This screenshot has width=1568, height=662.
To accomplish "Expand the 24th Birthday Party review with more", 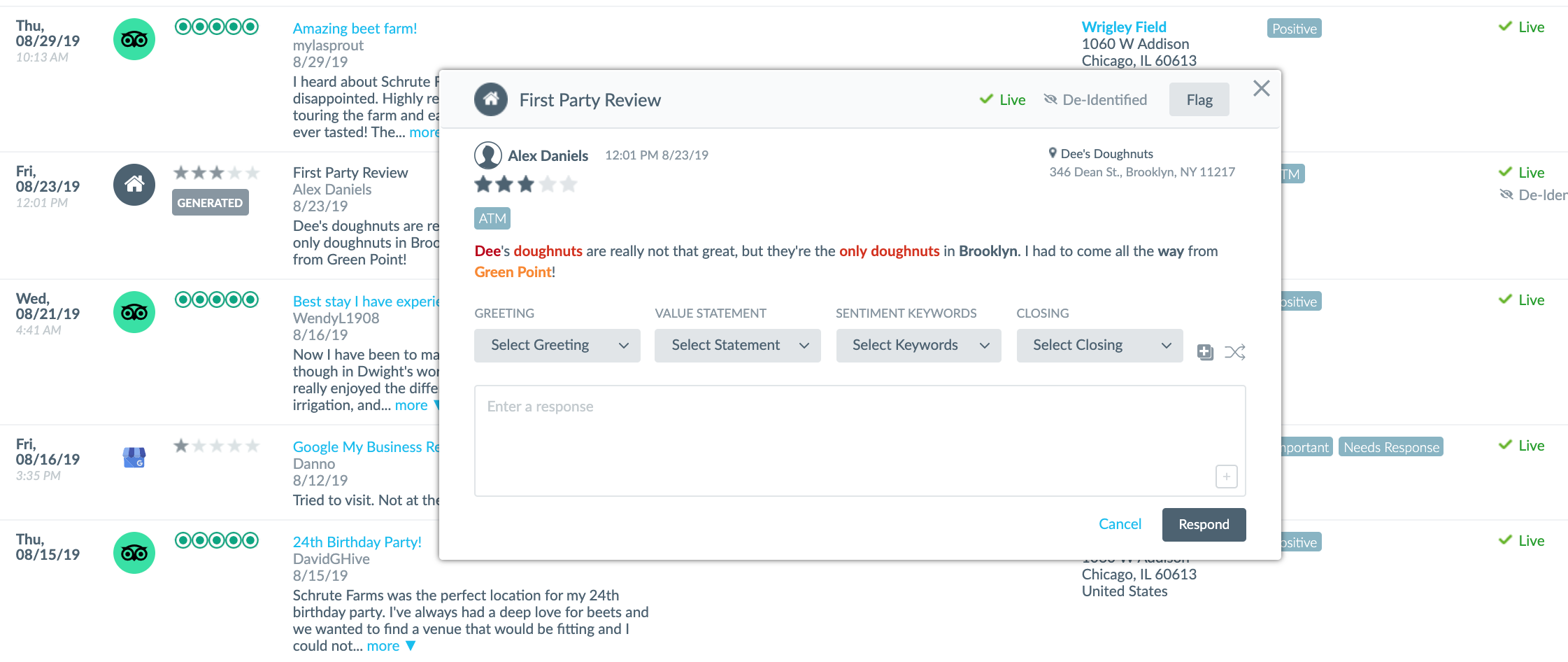I will tap(391, 646).
